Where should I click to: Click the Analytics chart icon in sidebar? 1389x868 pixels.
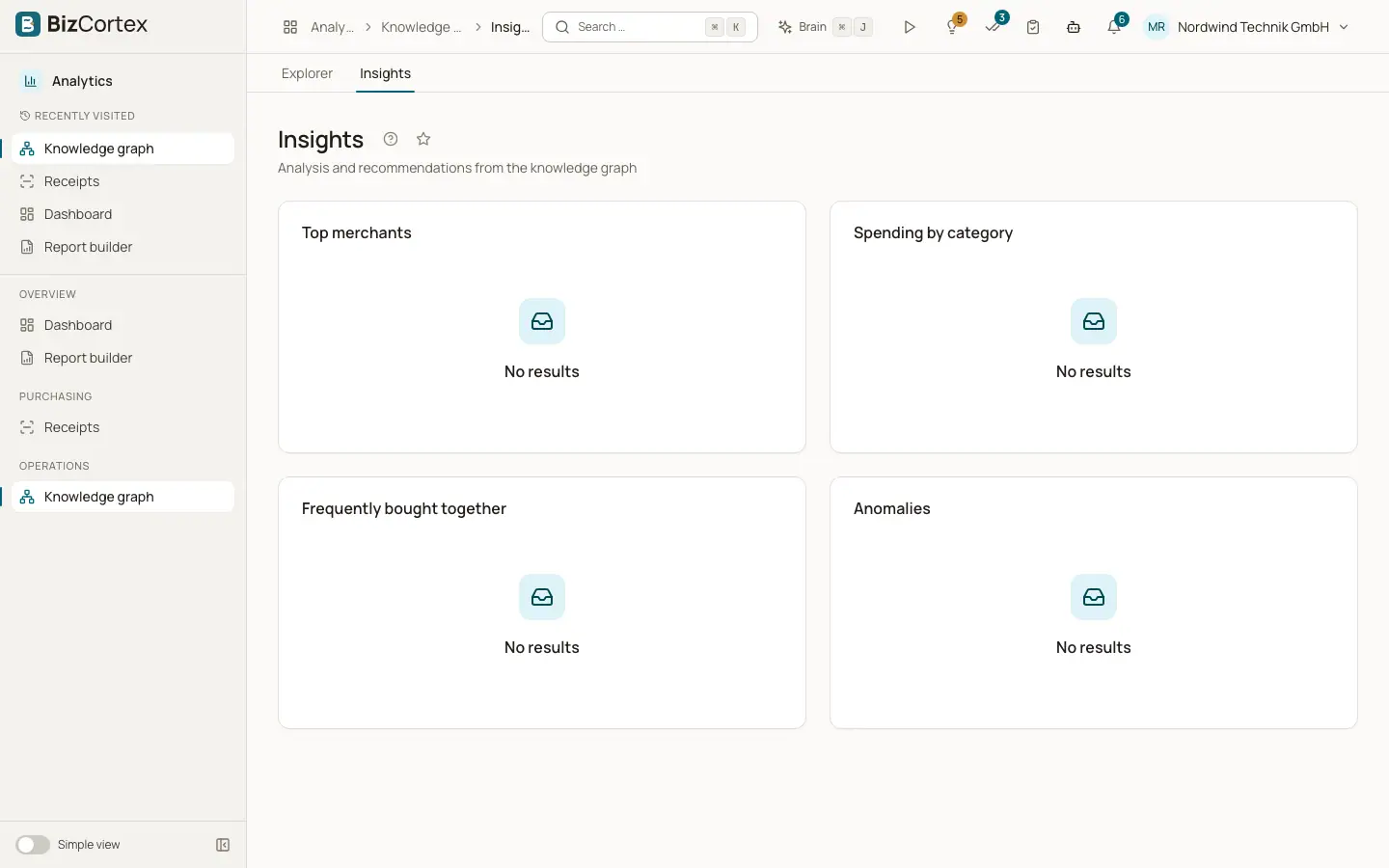point(31,81)
